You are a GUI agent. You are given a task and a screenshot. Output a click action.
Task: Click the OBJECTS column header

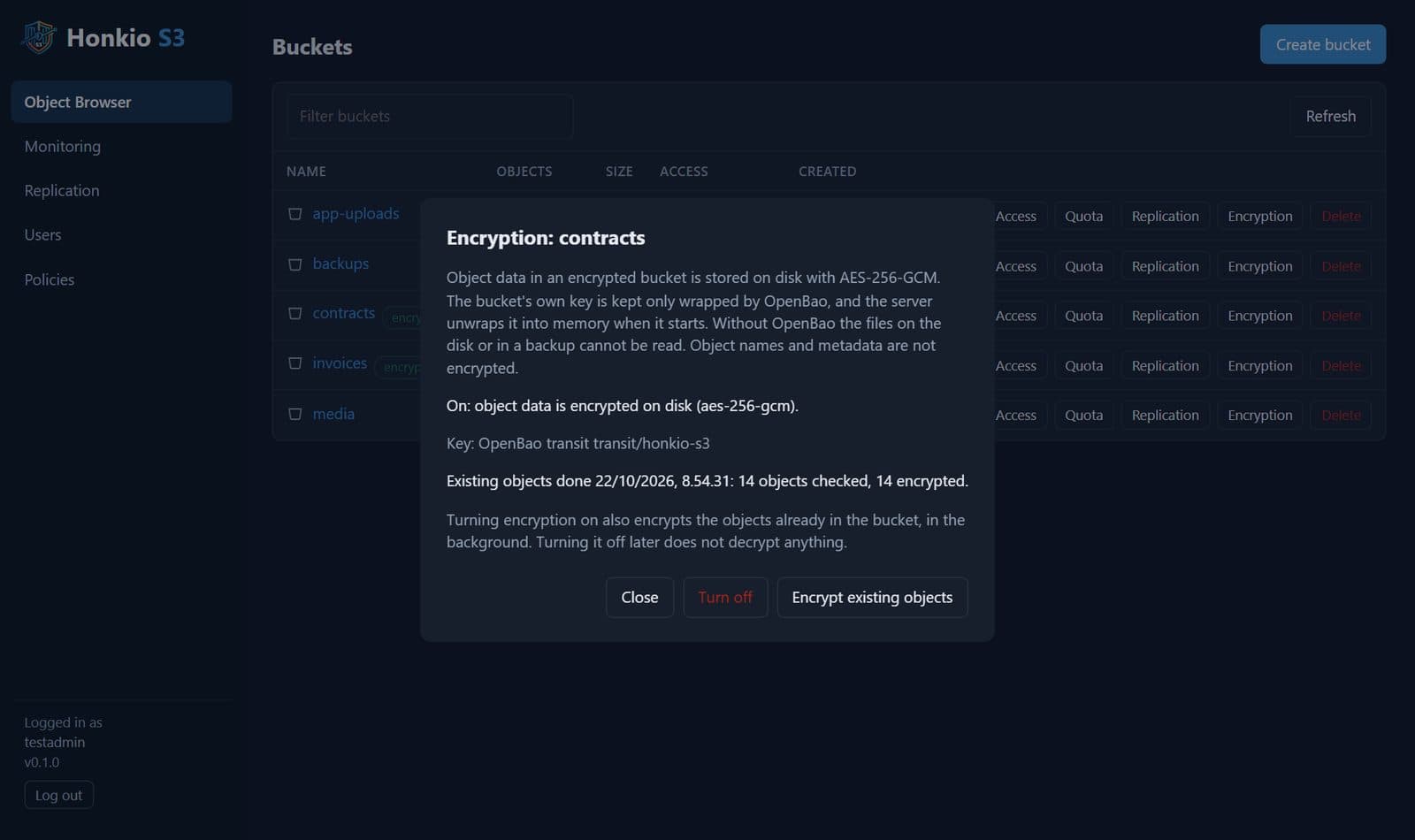524,172
